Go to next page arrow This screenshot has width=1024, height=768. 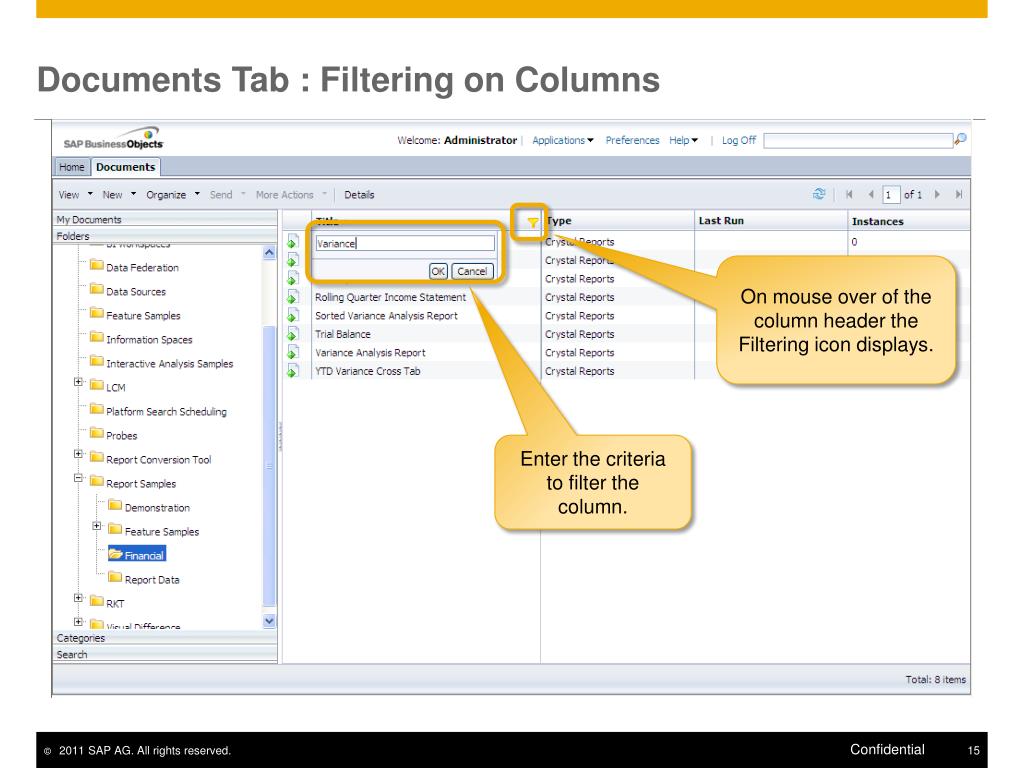tap(937, 194)
